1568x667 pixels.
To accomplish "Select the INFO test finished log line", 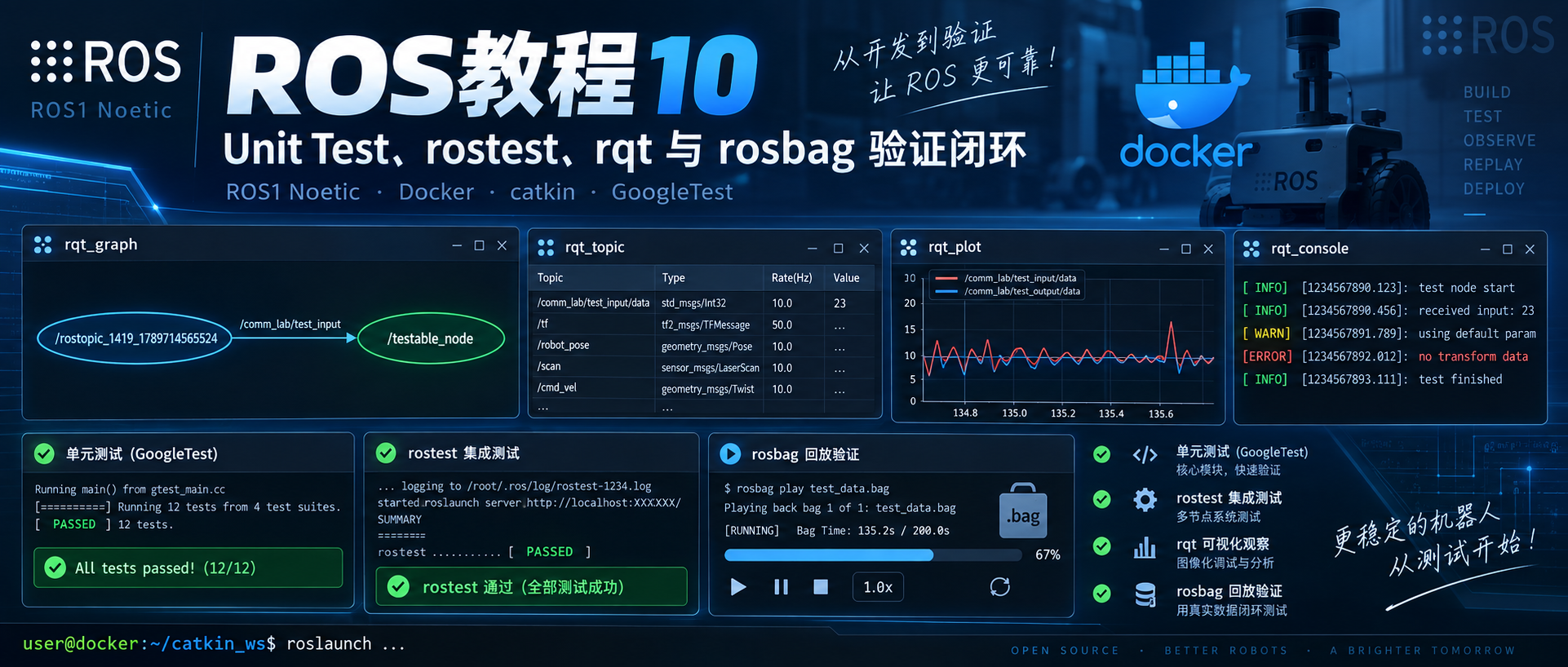I will [1371, 379].
